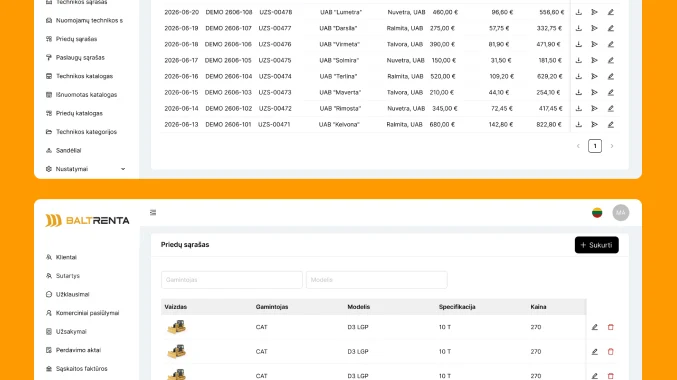Delete the first CAT D3 LGP attachment
The height and width of the screenshot is (380, 677).
click(x=611, y=327)
